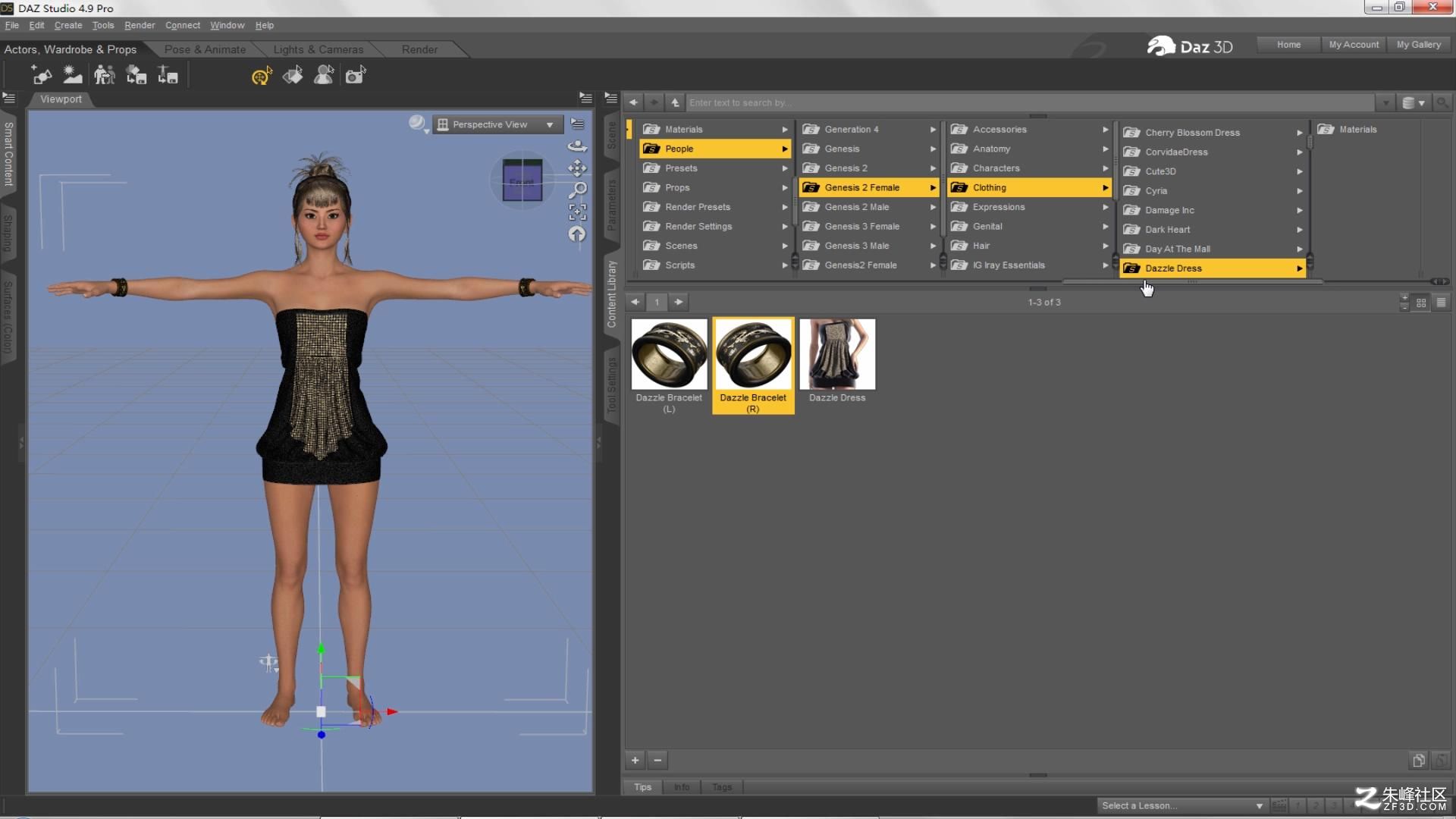The height and width of the screenshot is (819, 1456).
Task: Open the Window menu
Action: pyautogui.click(x=227, y=25)
